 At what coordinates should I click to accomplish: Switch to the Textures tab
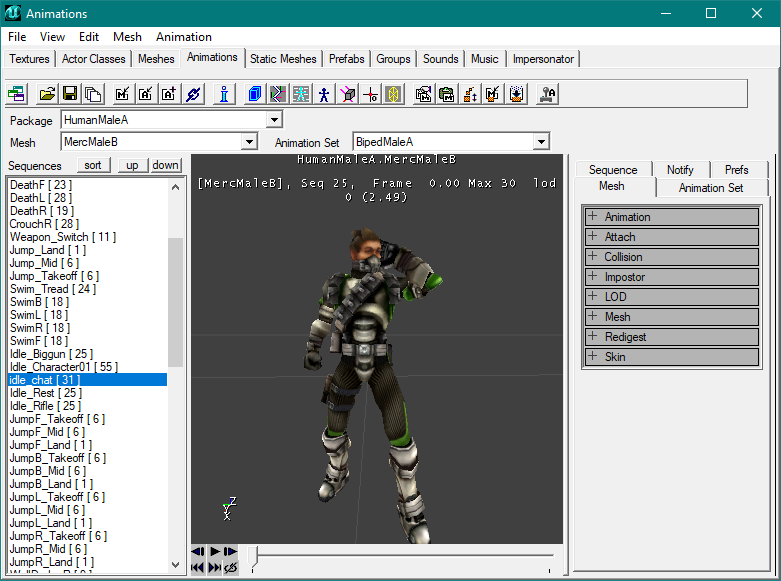pos(29,59)
